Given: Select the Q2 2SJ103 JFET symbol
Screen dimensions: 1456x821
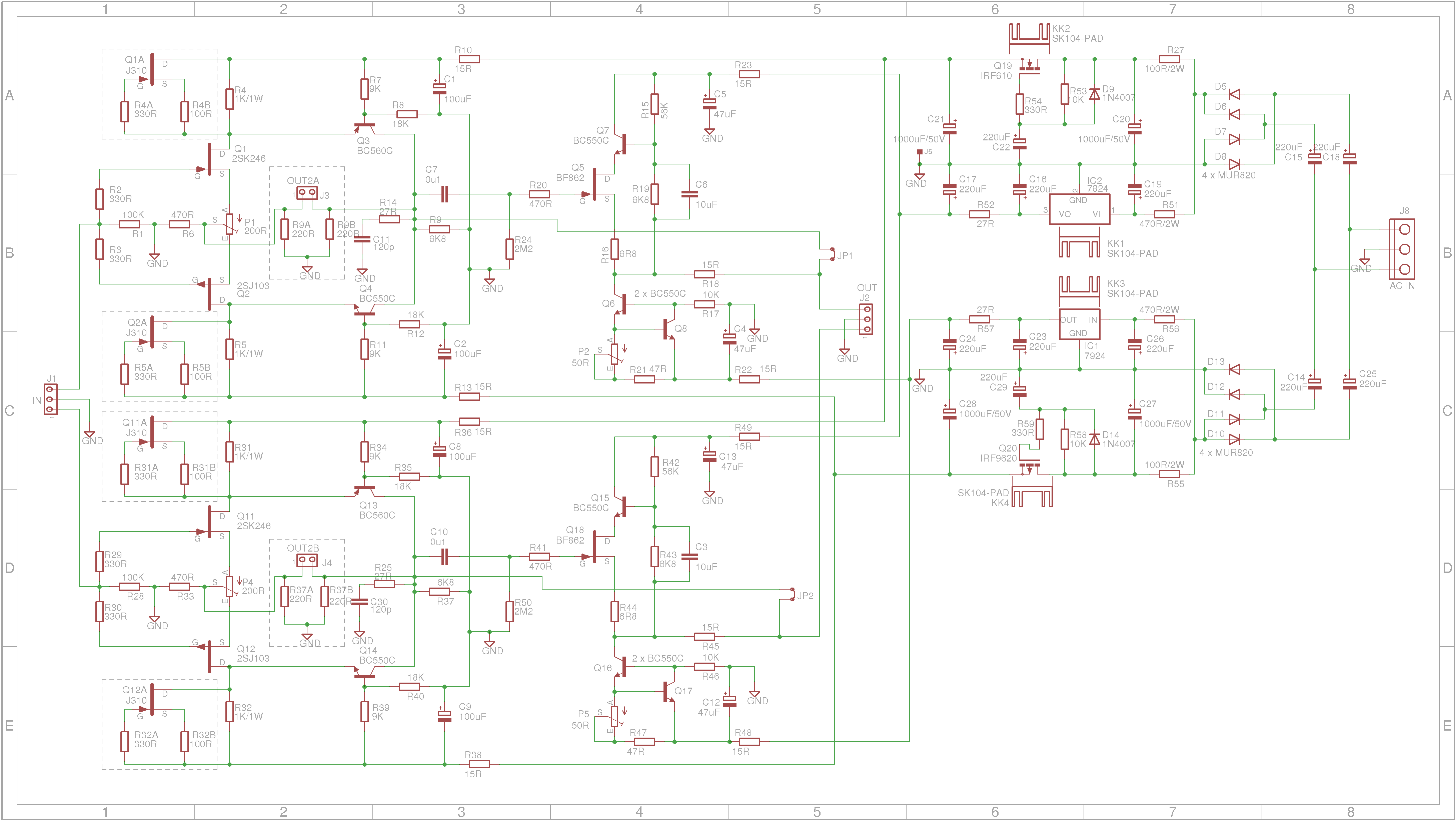Looking at the screenshot, I should click(x=210, y=294).
